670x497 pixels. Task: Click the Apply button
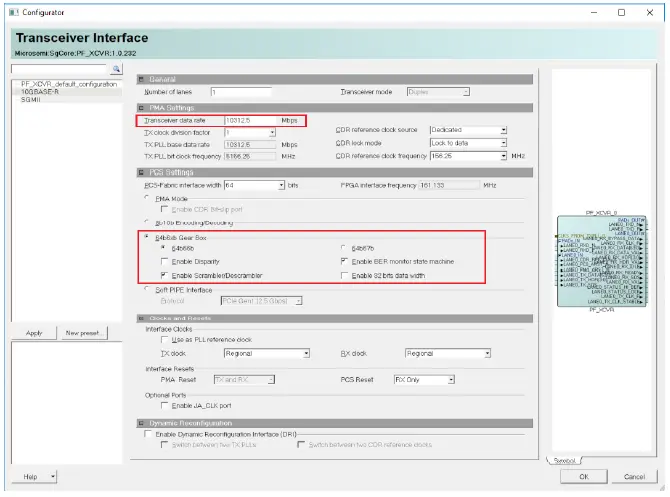34,333
